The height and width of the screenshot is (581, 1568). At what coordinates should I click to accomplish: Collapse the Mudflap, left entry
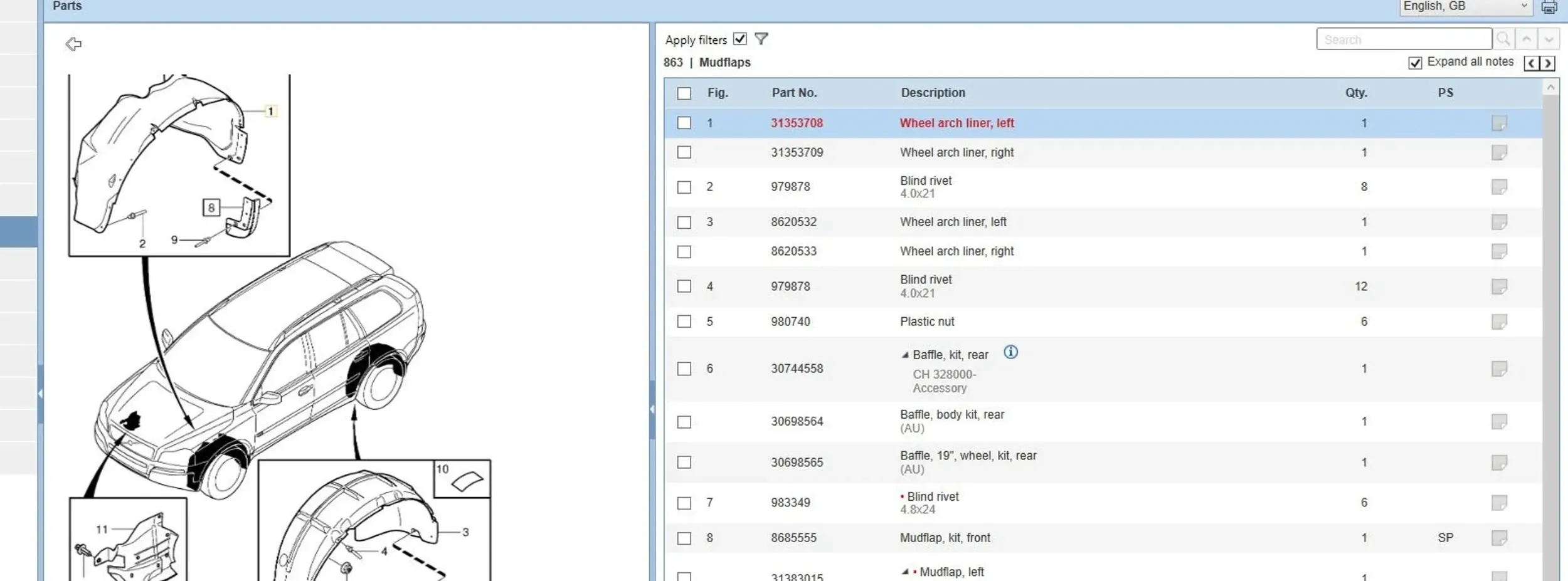pyautogui.click(x=904, y=572)
